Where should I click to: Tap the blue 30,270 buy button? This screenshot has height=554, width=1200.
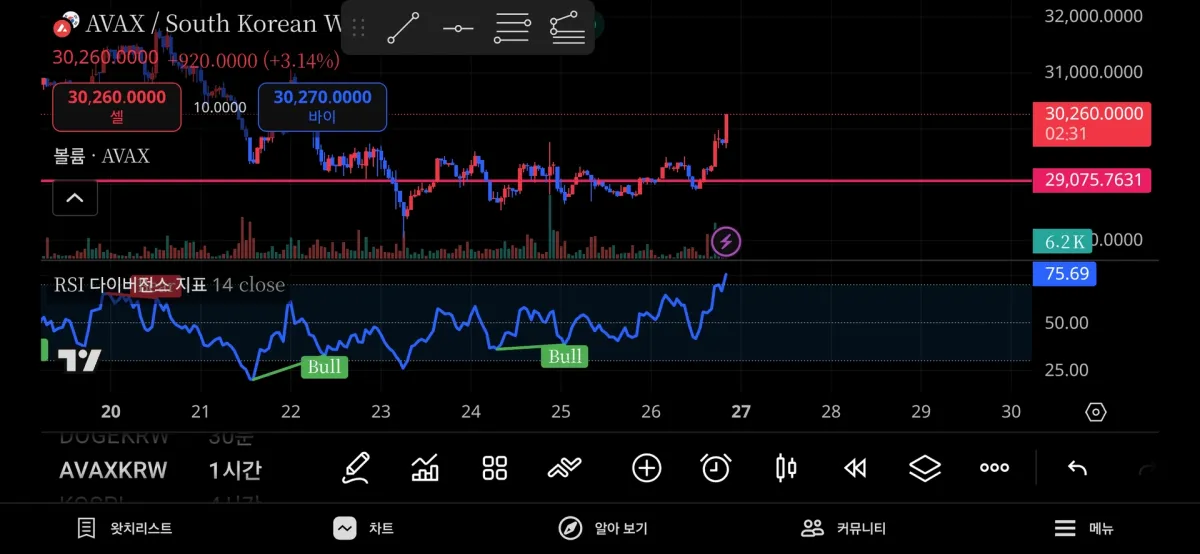pyautogui.click(x=322, y=107)
